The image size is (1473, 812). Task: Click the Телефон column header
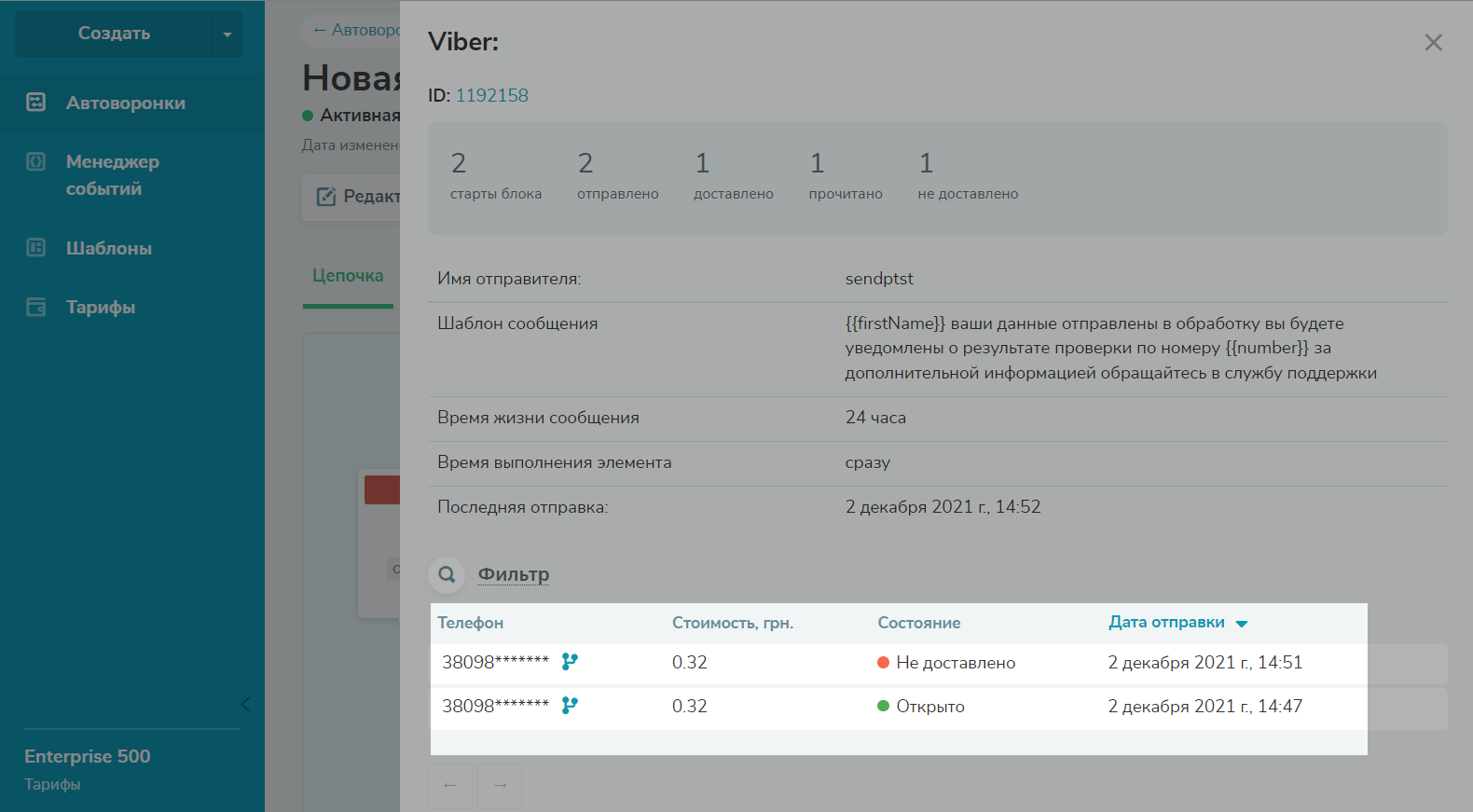pyautogui.click(x=470, y=623)
